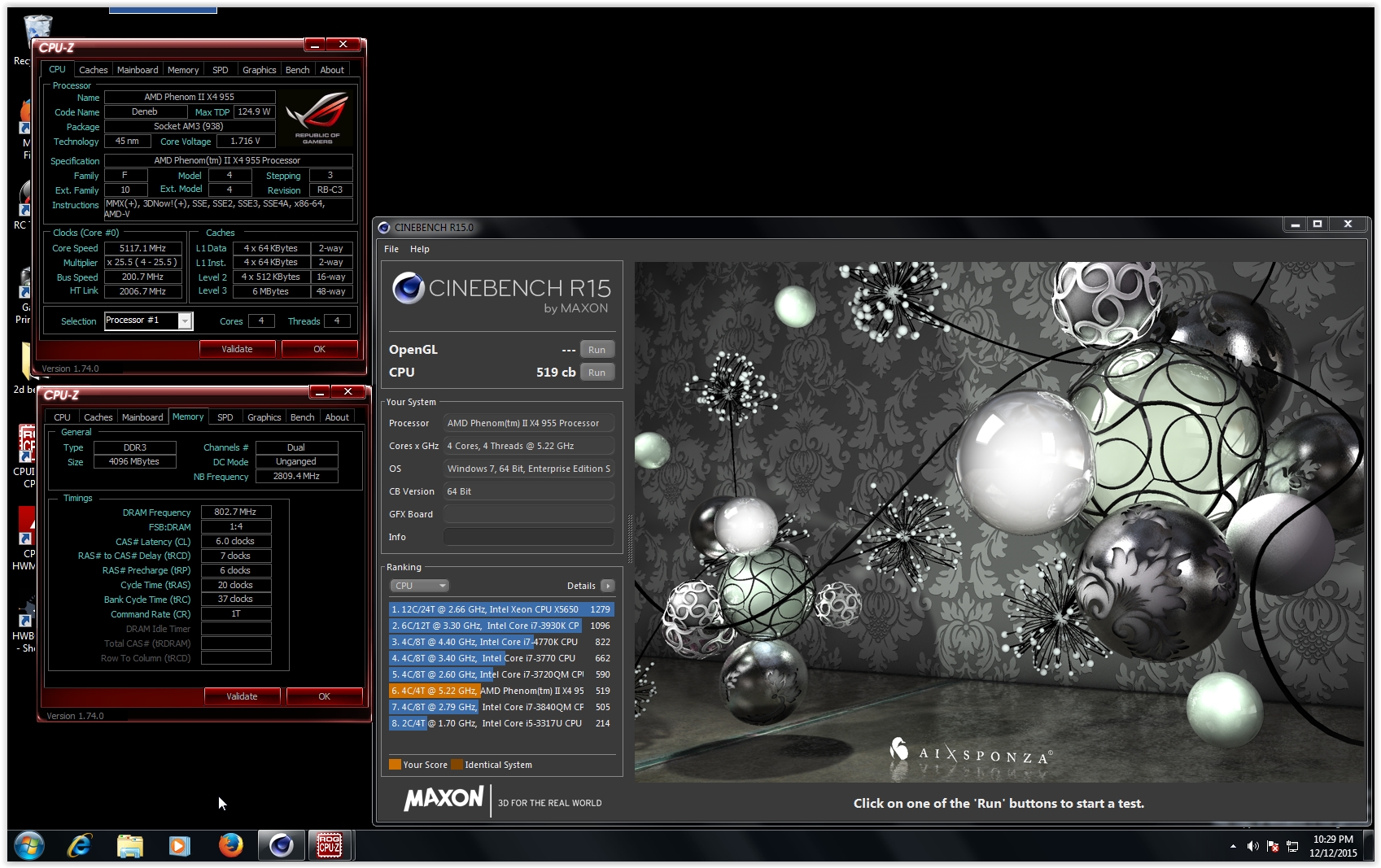Open the Processor #1 selection dropdown
Screen dimensions: 1381x868
click(x=148, y=321)
